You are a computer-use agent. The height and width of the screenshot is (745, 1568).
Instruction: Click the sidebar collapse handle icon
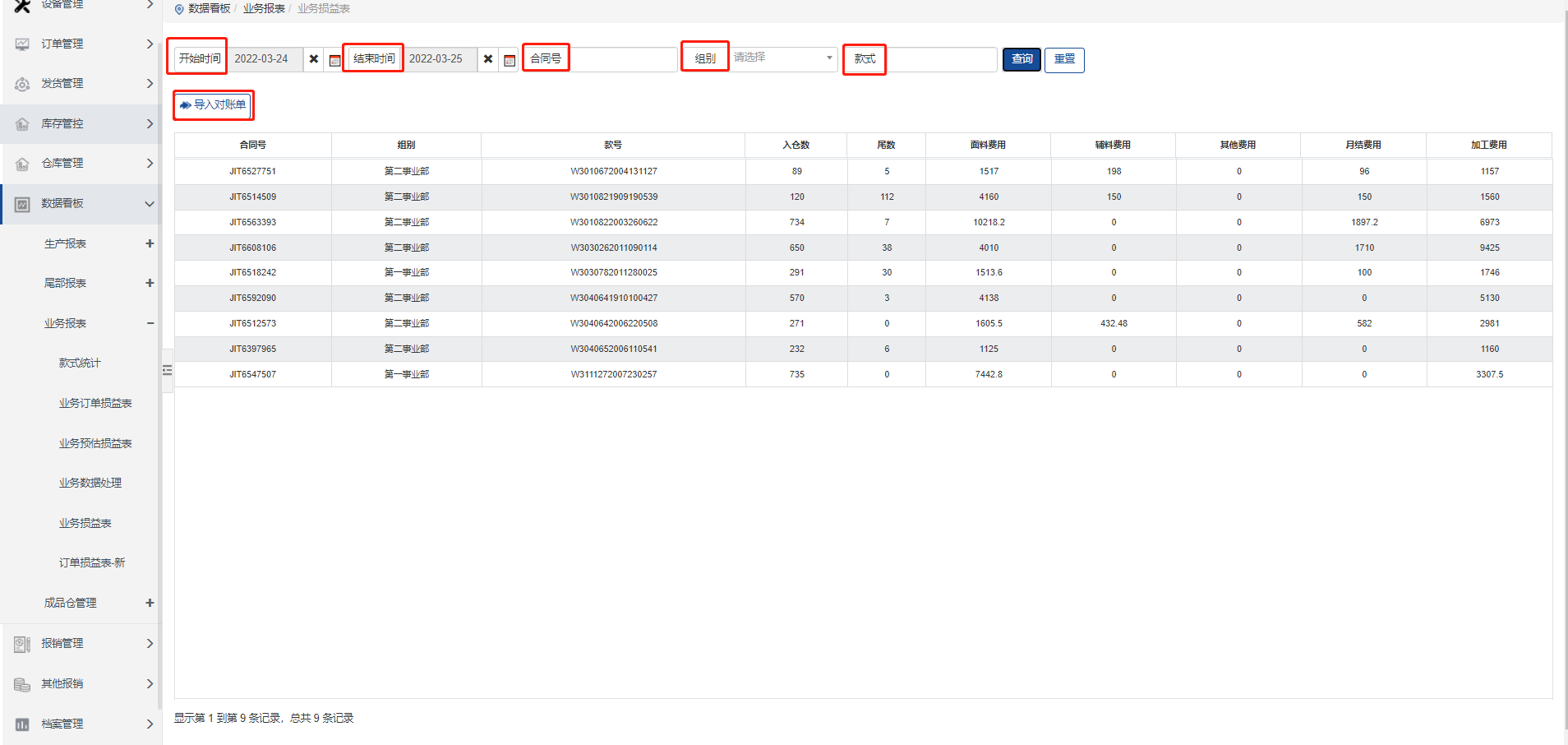pyautogui.click(x=167, y=371)
